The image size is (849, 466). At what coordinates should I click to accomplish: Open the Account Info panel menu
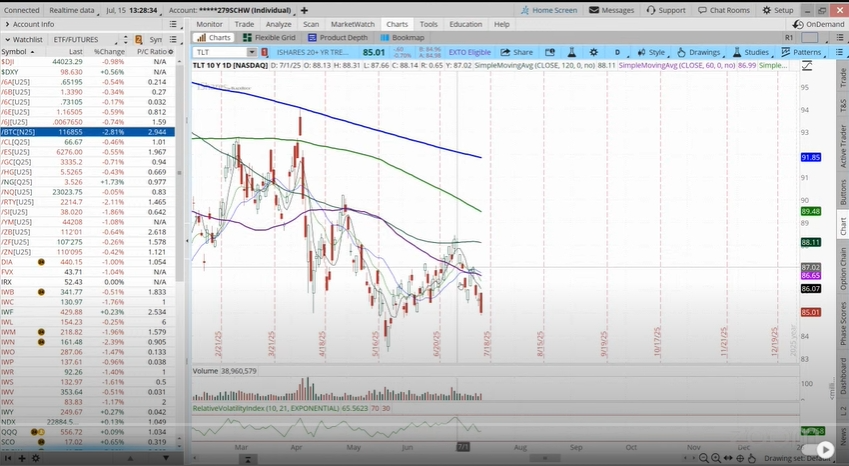(x=173, y=24)
